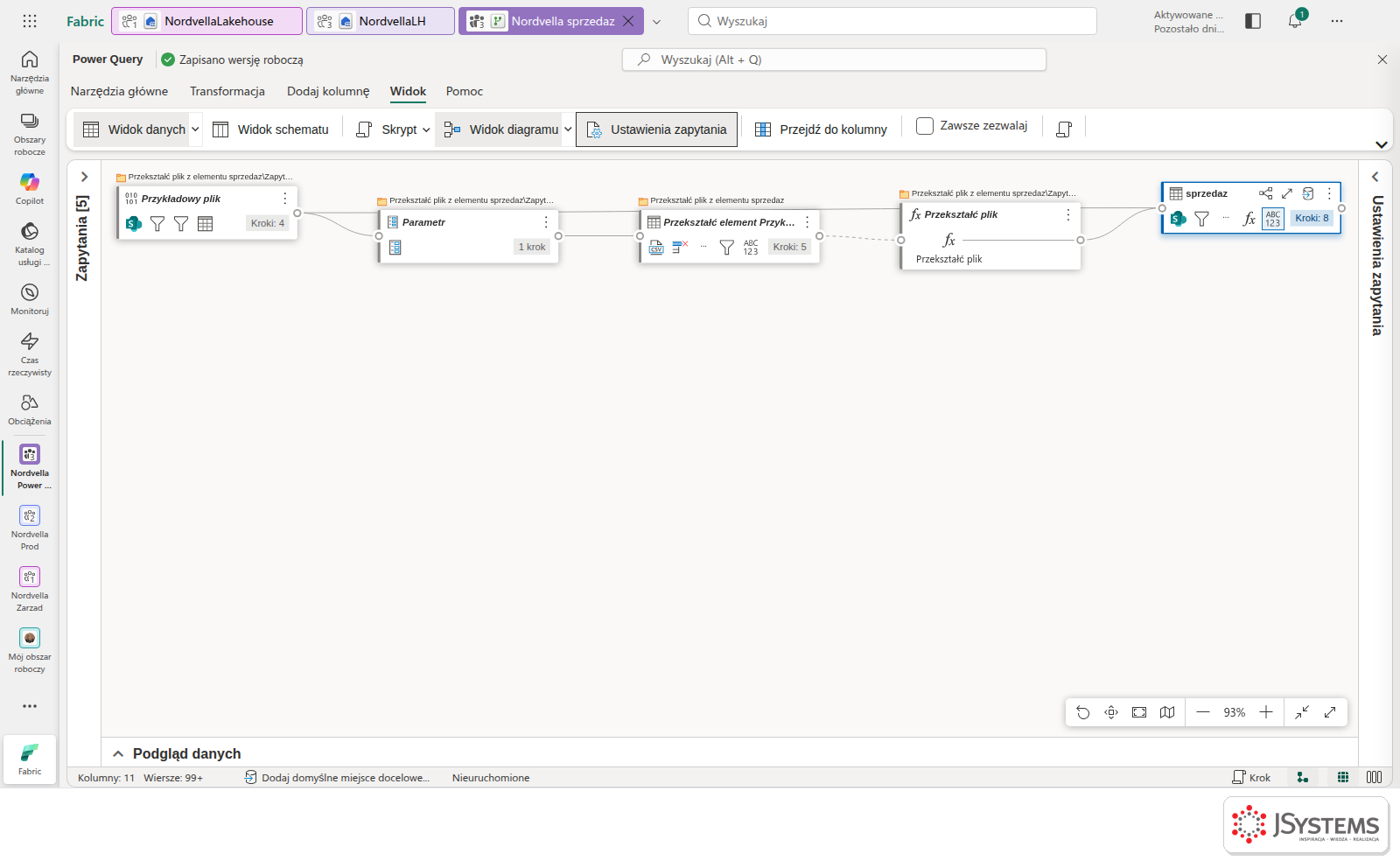Viewport: 1400px width, 861px height.
Task: Toggle data grid view button in status bar
Action: (x=1343, y=777)
